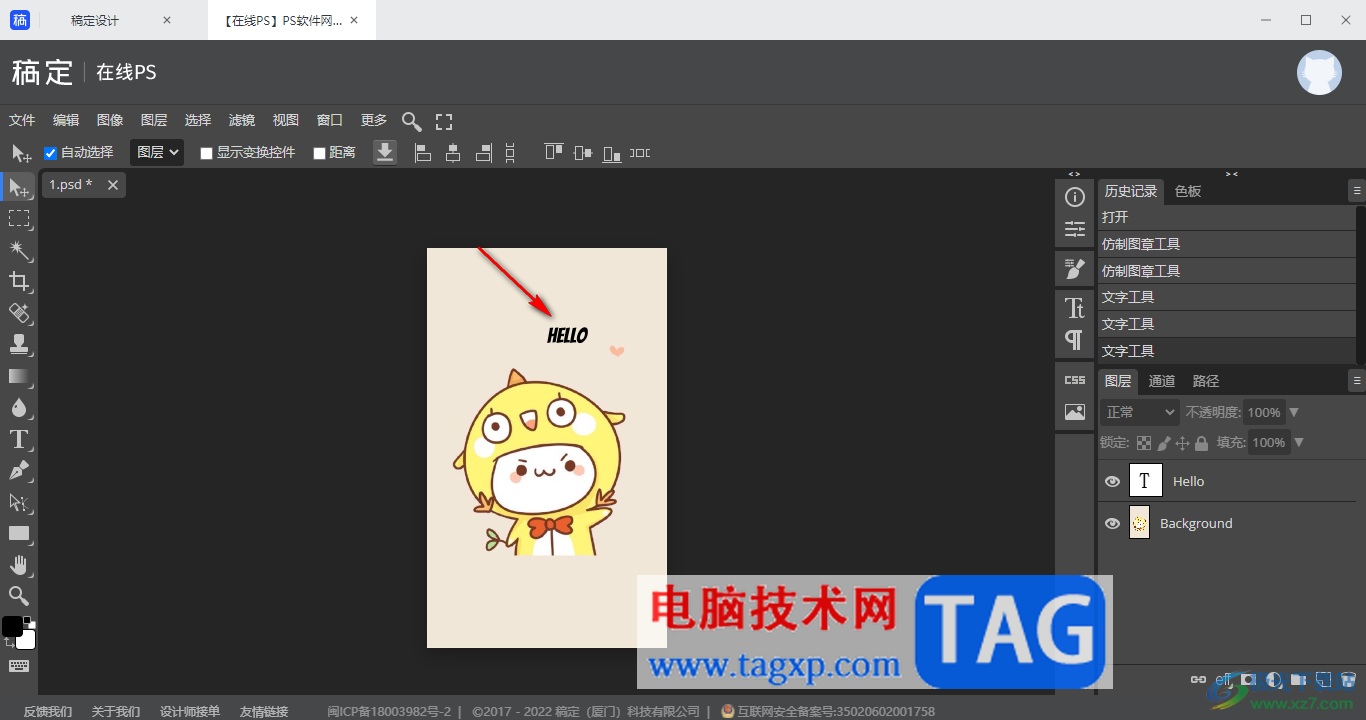Expand the fill slider arrow
Screen dimensions: 1366x720
point(1299,442)
